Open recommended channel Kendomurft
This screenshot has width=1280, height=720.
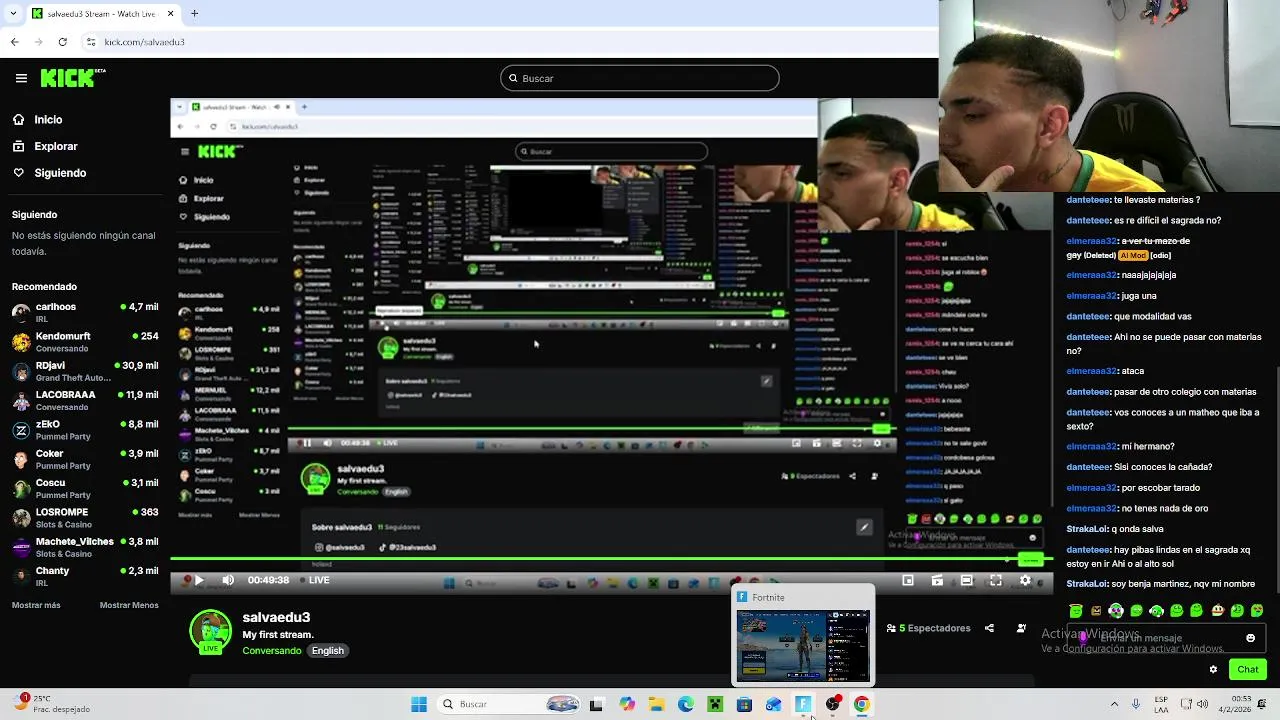(85, 341)
